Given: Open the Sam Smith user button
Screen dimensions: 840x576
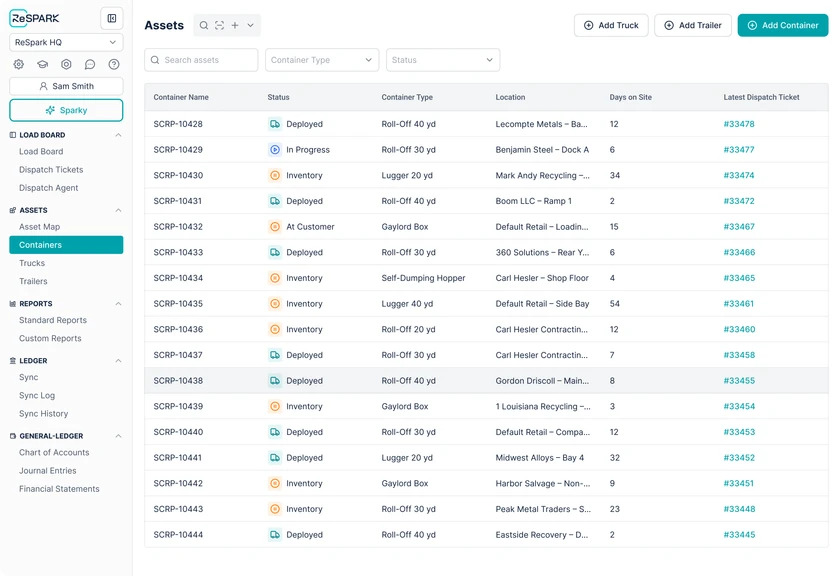Looking at the screenshot, I should (66, 86).
